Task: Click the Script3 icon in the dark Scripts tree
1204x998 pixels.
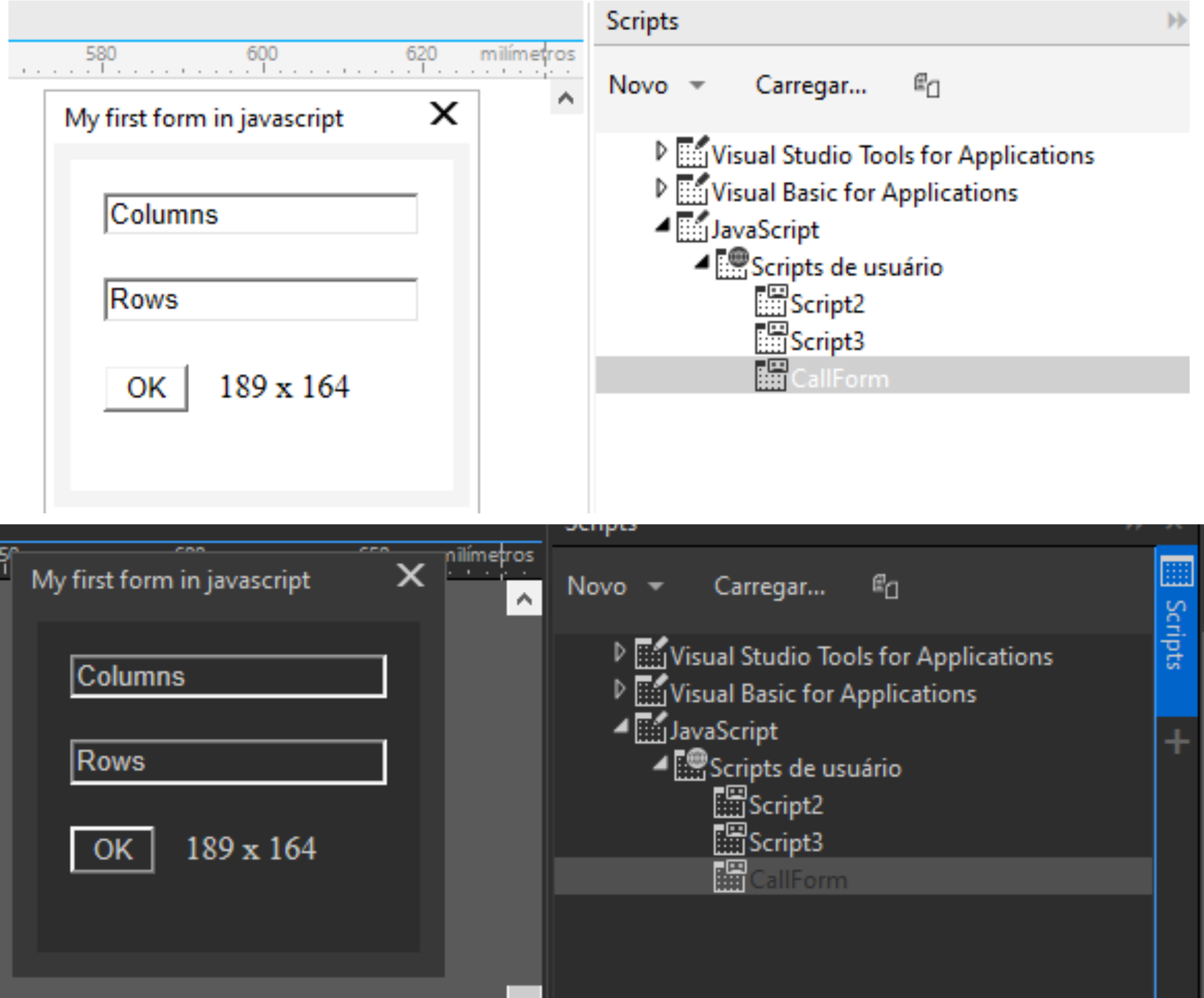Action: (x=729, y=840)
